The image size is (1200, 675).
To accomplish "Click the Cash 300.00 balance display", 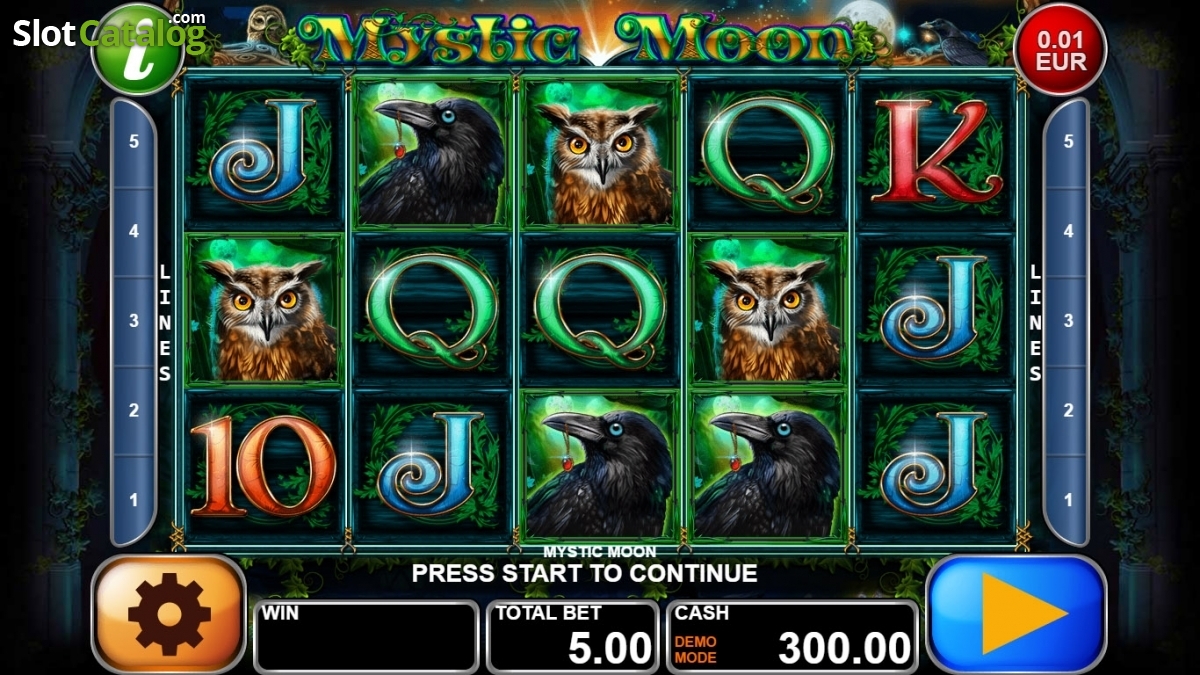I will point(792,636).
